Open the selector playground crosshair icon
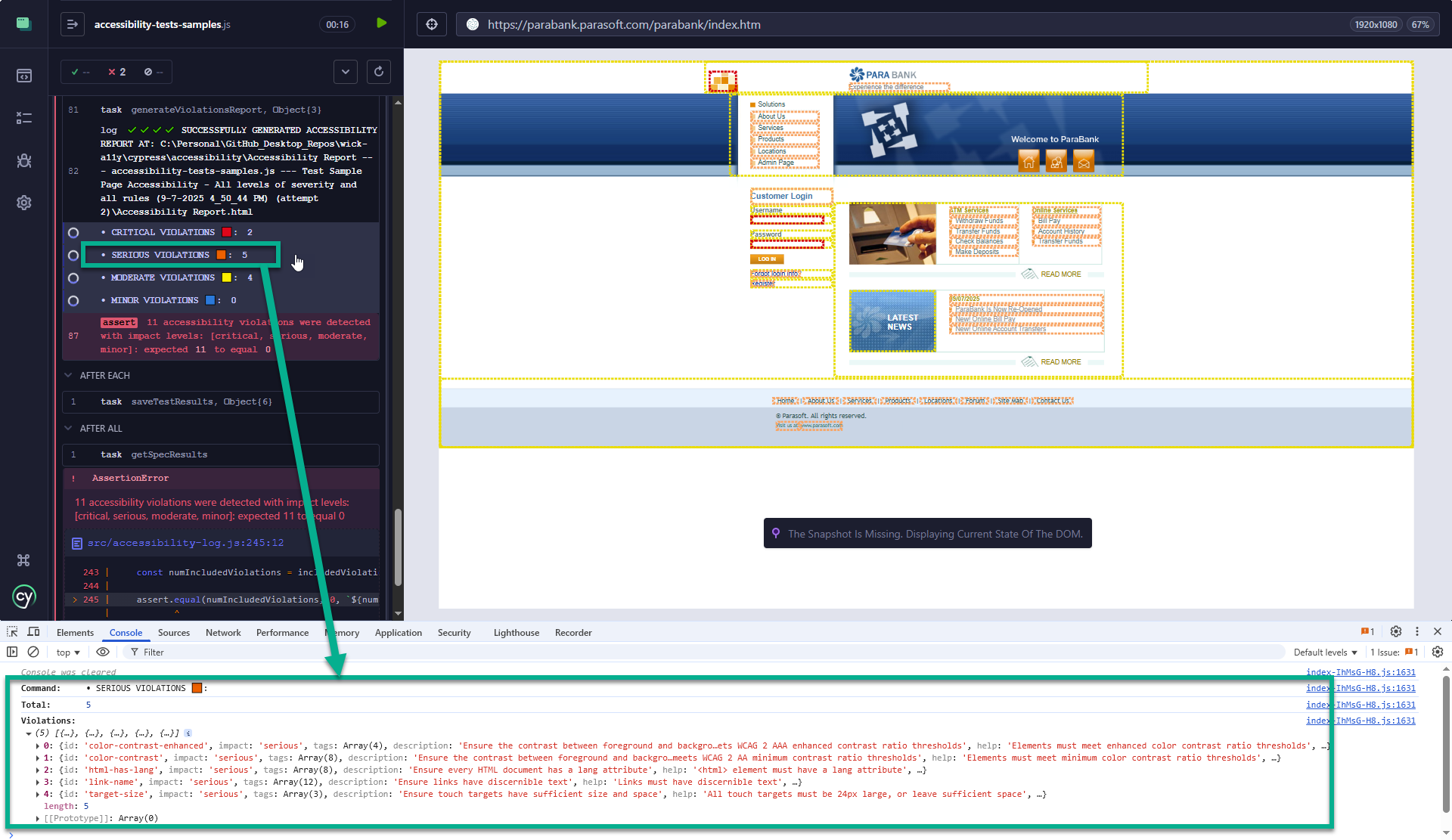 pos(432,24)
